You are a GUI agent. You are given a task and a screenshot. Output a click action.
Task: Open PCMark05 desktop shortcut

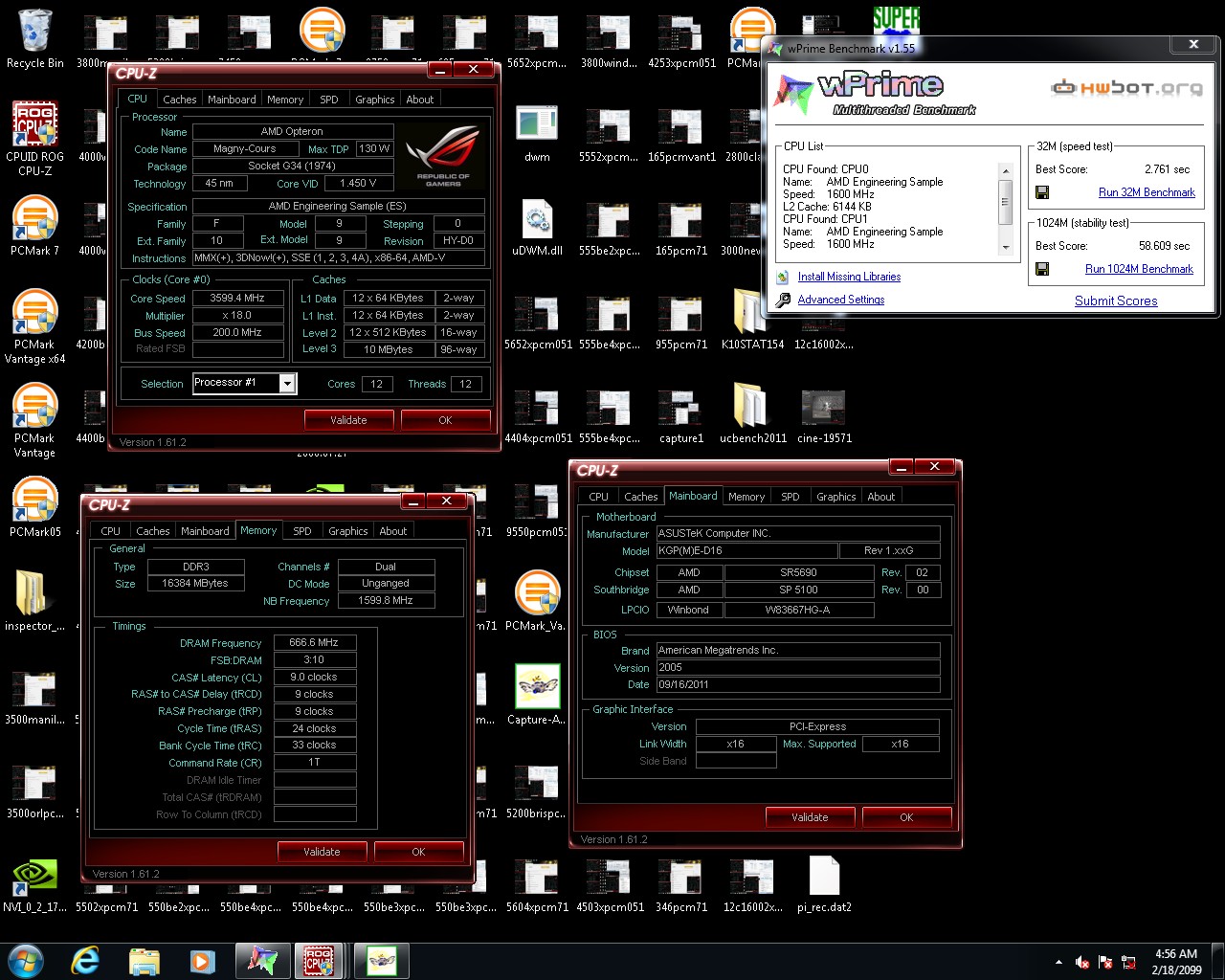pyautogui.click(x=34, y=507)
